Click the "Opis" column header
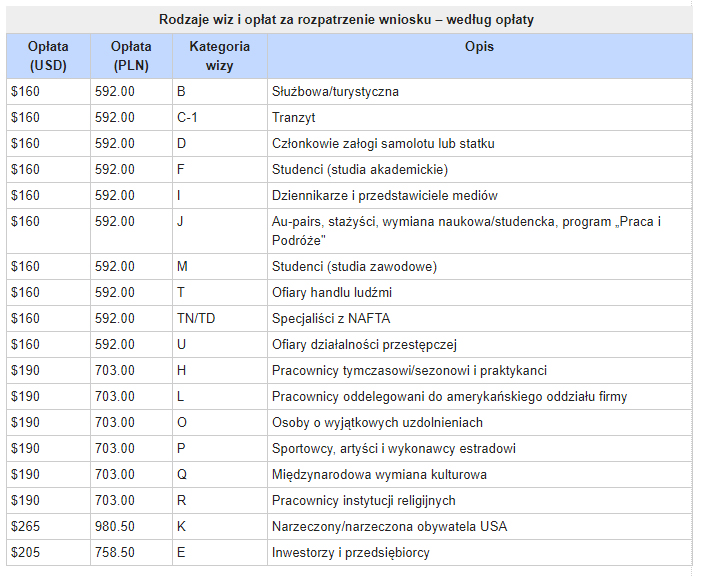701x576 pixels. (479, 56)
